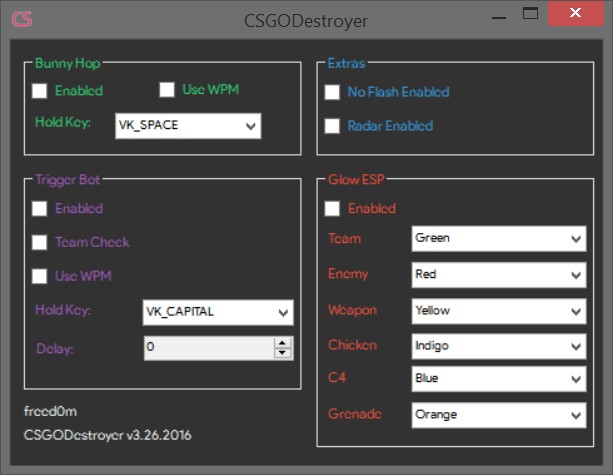Click the Glow ESP group title

click(356, 179)
